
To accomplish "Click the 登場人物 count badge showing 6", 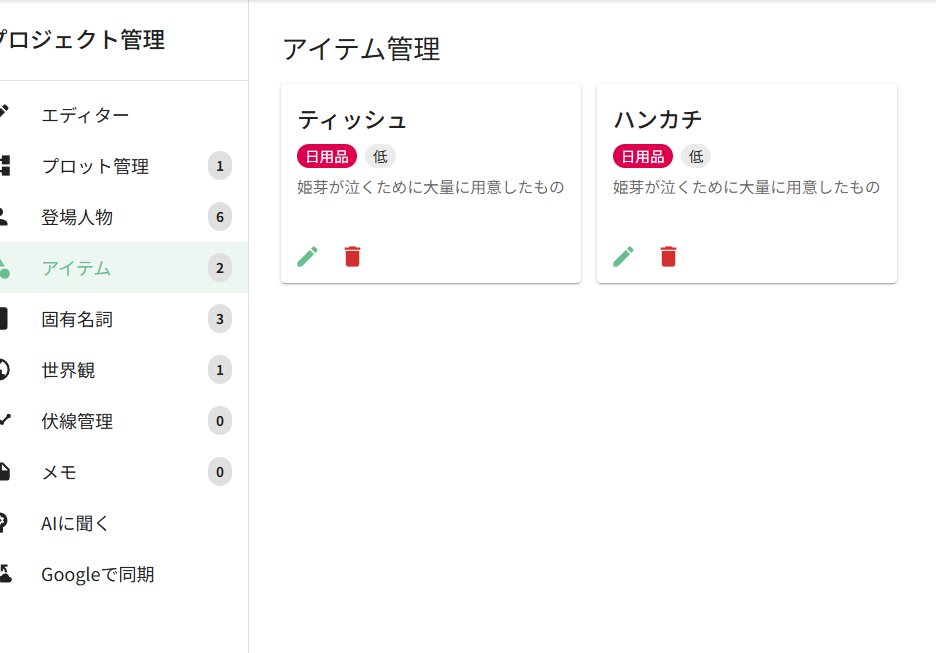I will point(220,217).
